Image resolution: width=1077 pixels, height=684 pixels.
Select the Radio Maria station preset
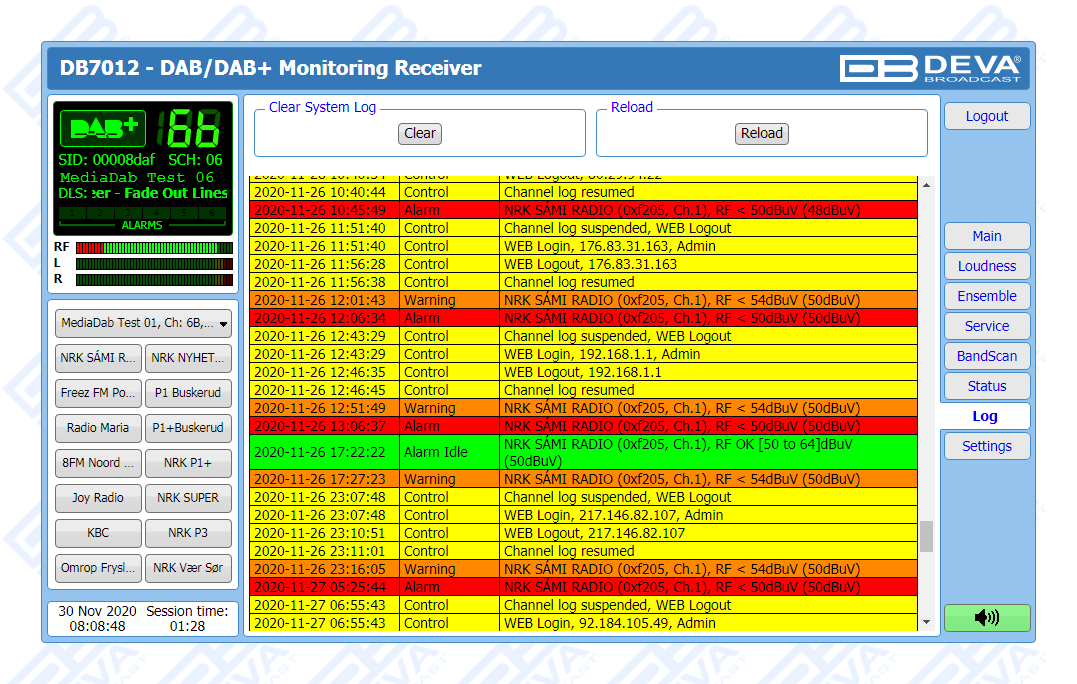98,428
